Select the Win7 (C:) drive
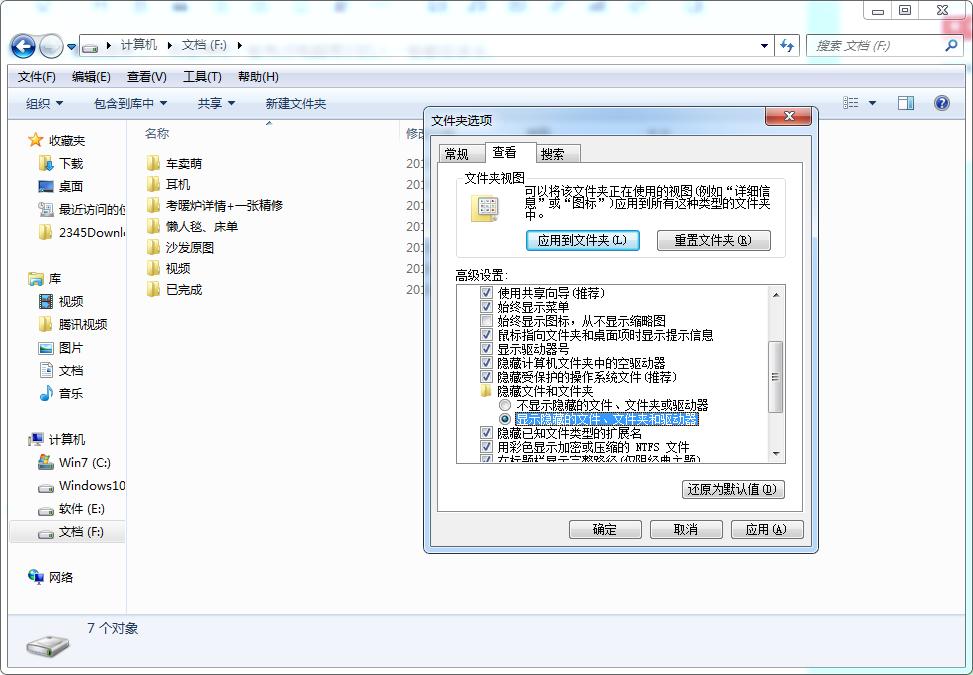Screen dimensions: 973x675 (x=79, y=463)
